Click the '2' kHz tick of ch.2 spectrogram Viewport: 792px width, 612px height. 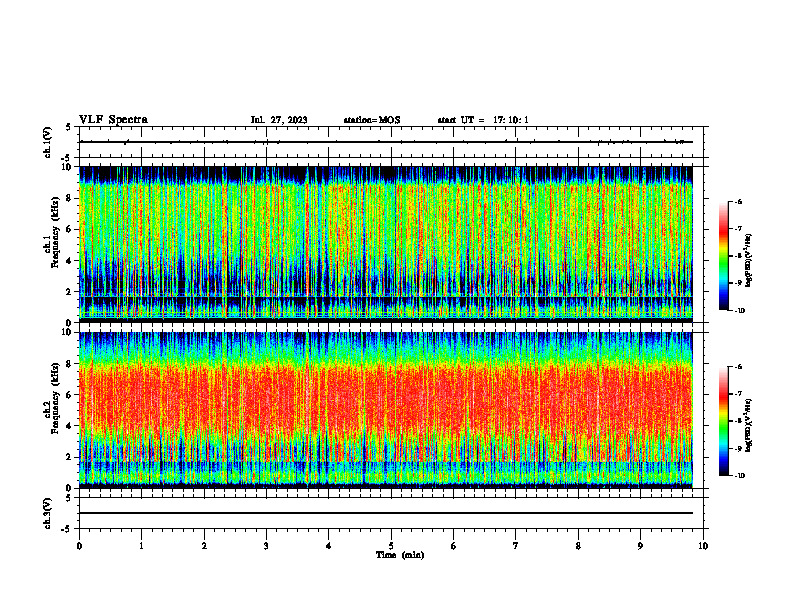tap(70, 457)
